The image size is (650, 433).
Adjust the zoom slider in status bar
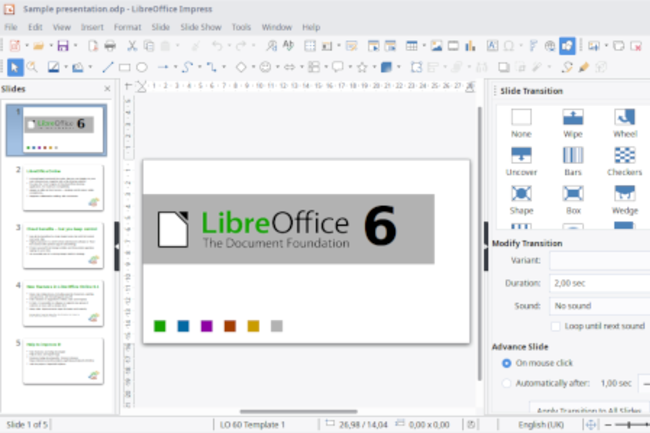(628, 425)
